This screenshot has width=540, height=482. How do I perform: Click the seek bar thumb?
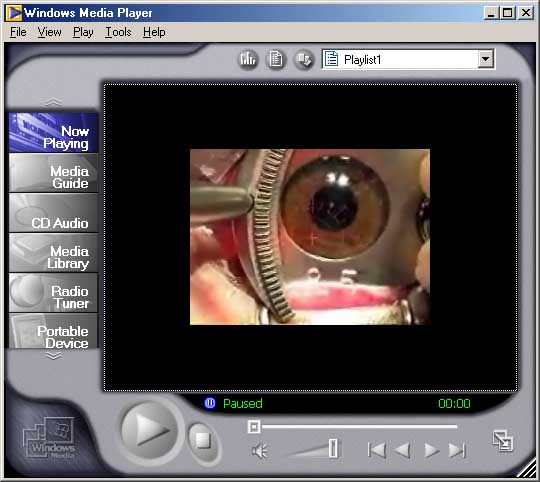pos(254,427)
